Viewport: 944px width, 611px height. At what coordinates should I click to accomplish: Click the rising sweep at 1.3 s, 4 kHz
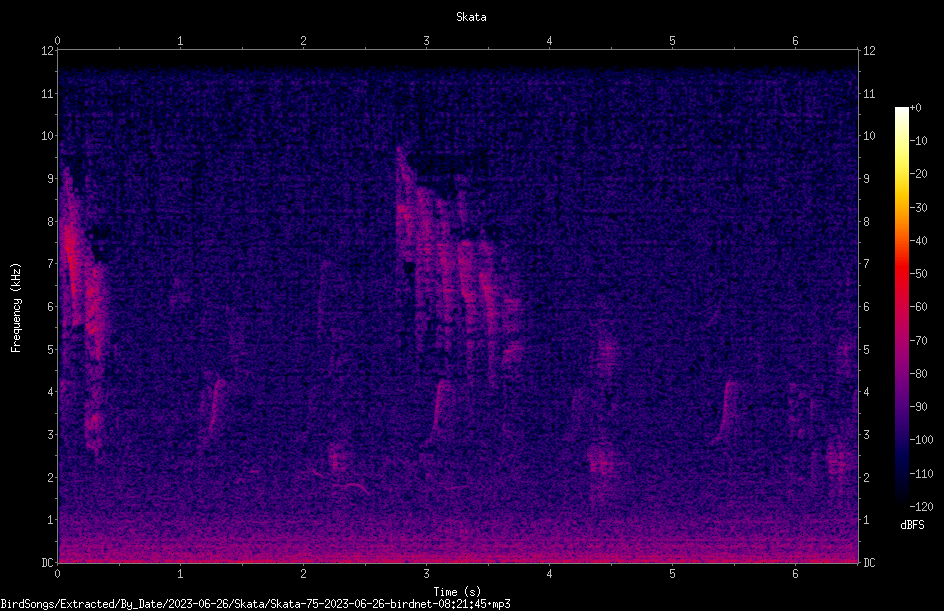pos(216,406)
